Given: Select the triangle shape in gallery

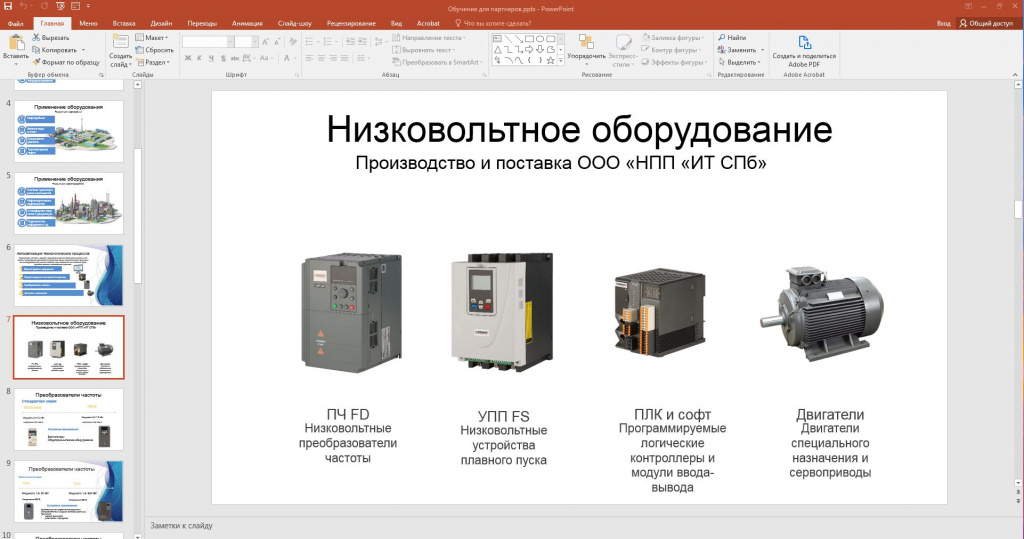Looking at the screenshot, I should (498, 50).
